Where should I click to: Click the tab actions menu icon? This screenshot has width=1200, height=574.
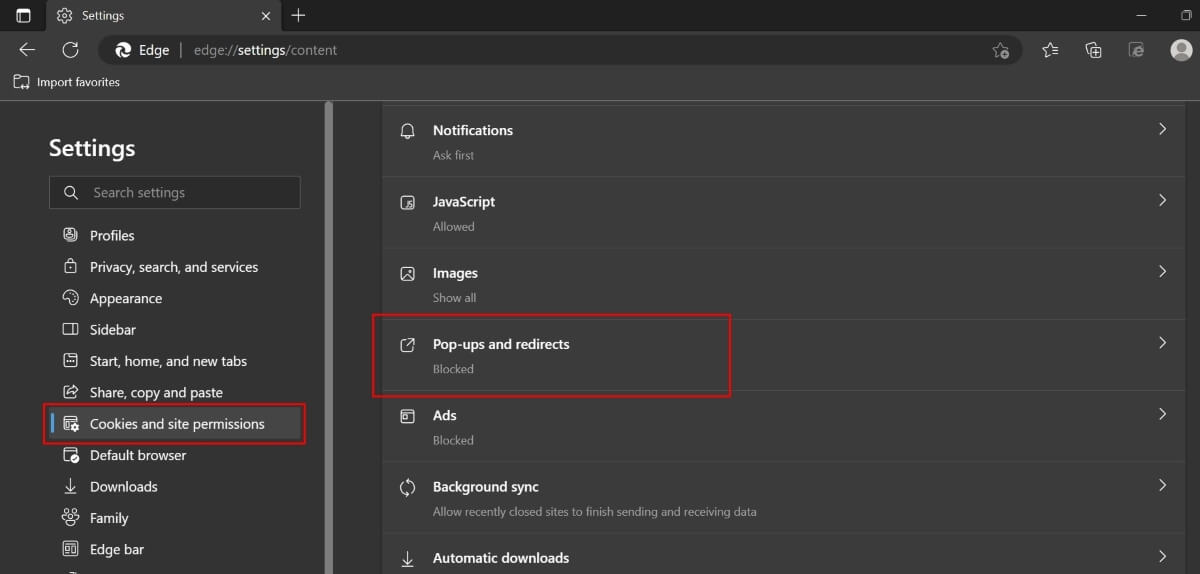(x=23, y=16)
